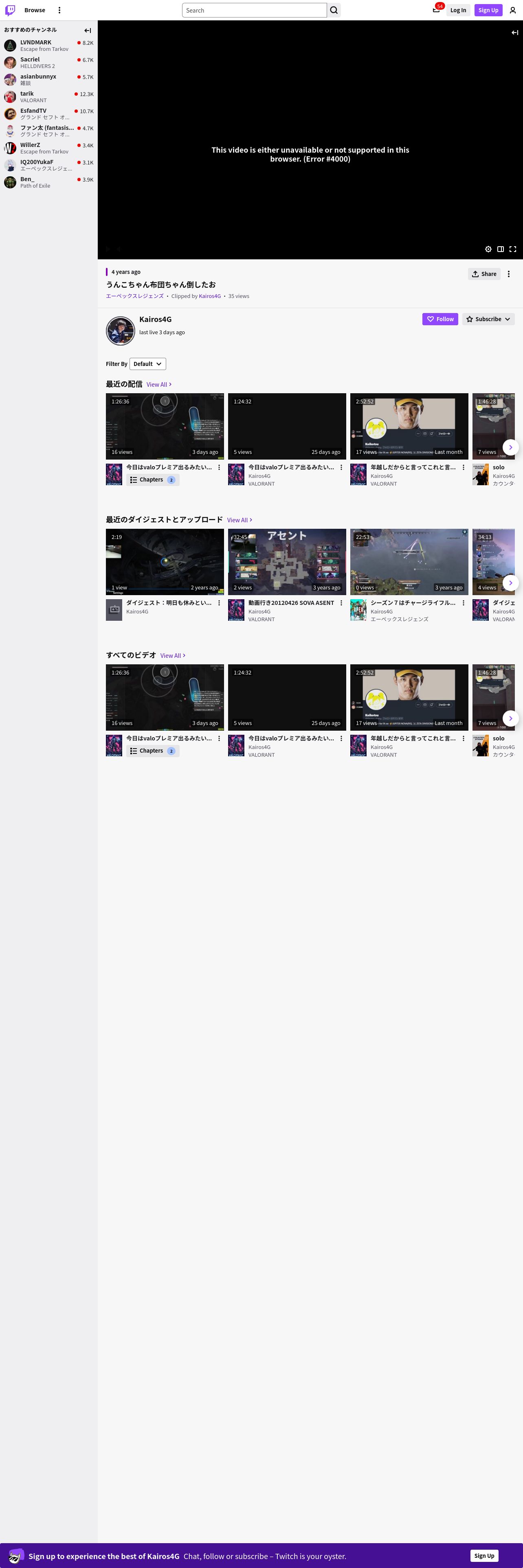Open the エーペックスレジェンズ category link under clip title
523x1568 pixels.
point(134,296)
